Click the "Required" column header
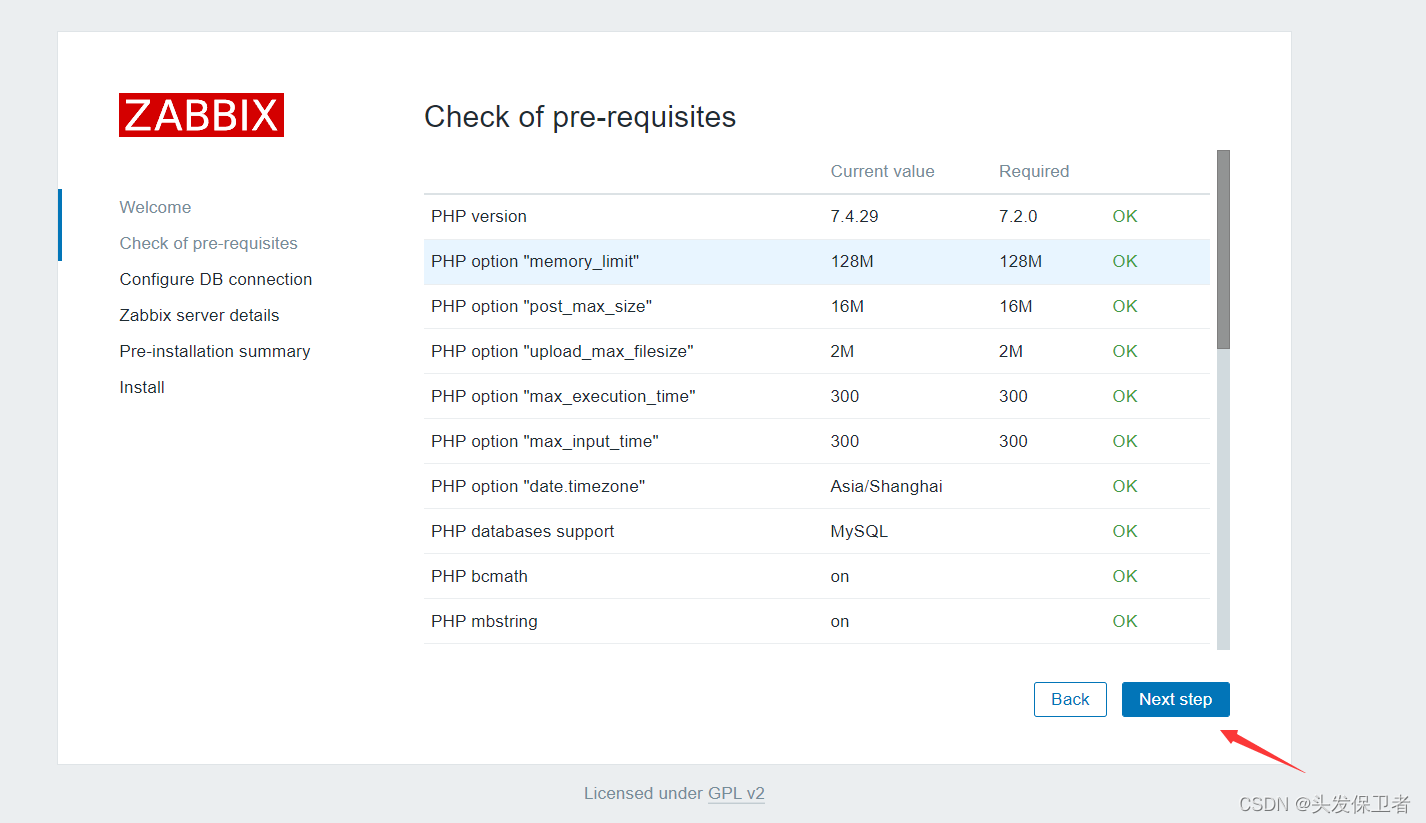Screen dimensions: 1426x823 coord(1034,171)
